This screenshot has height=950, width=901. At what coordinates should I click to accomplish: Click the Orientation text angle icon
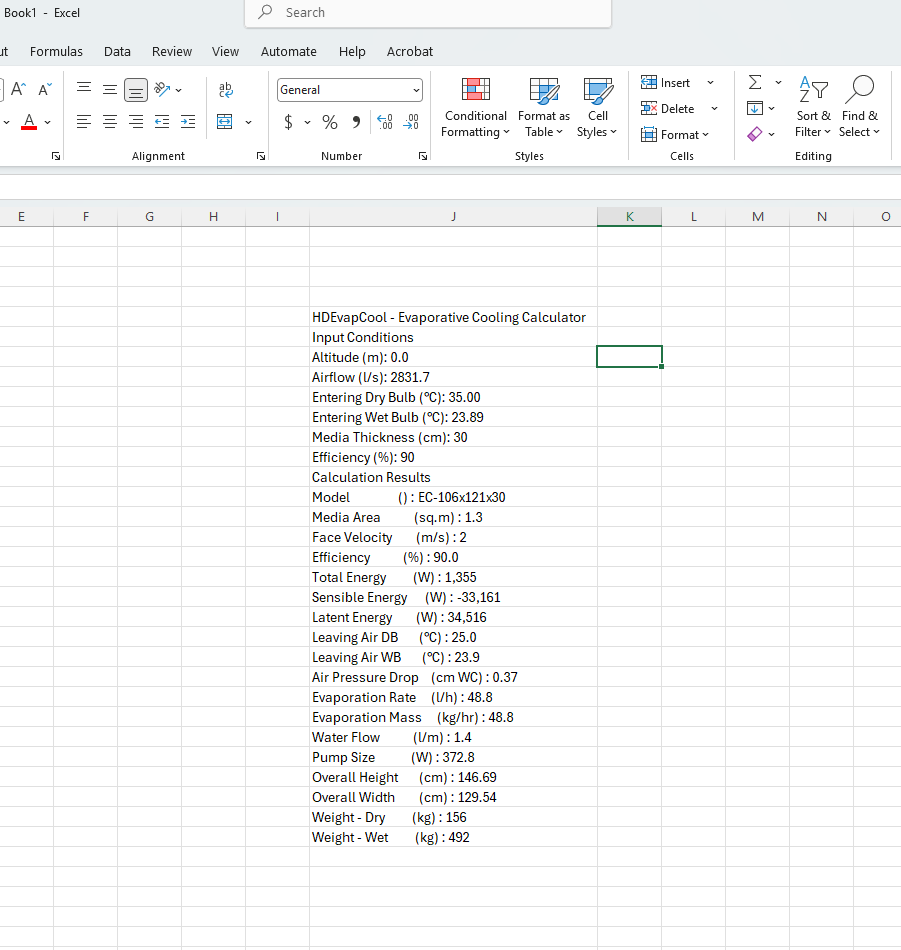tap(162, 90)
